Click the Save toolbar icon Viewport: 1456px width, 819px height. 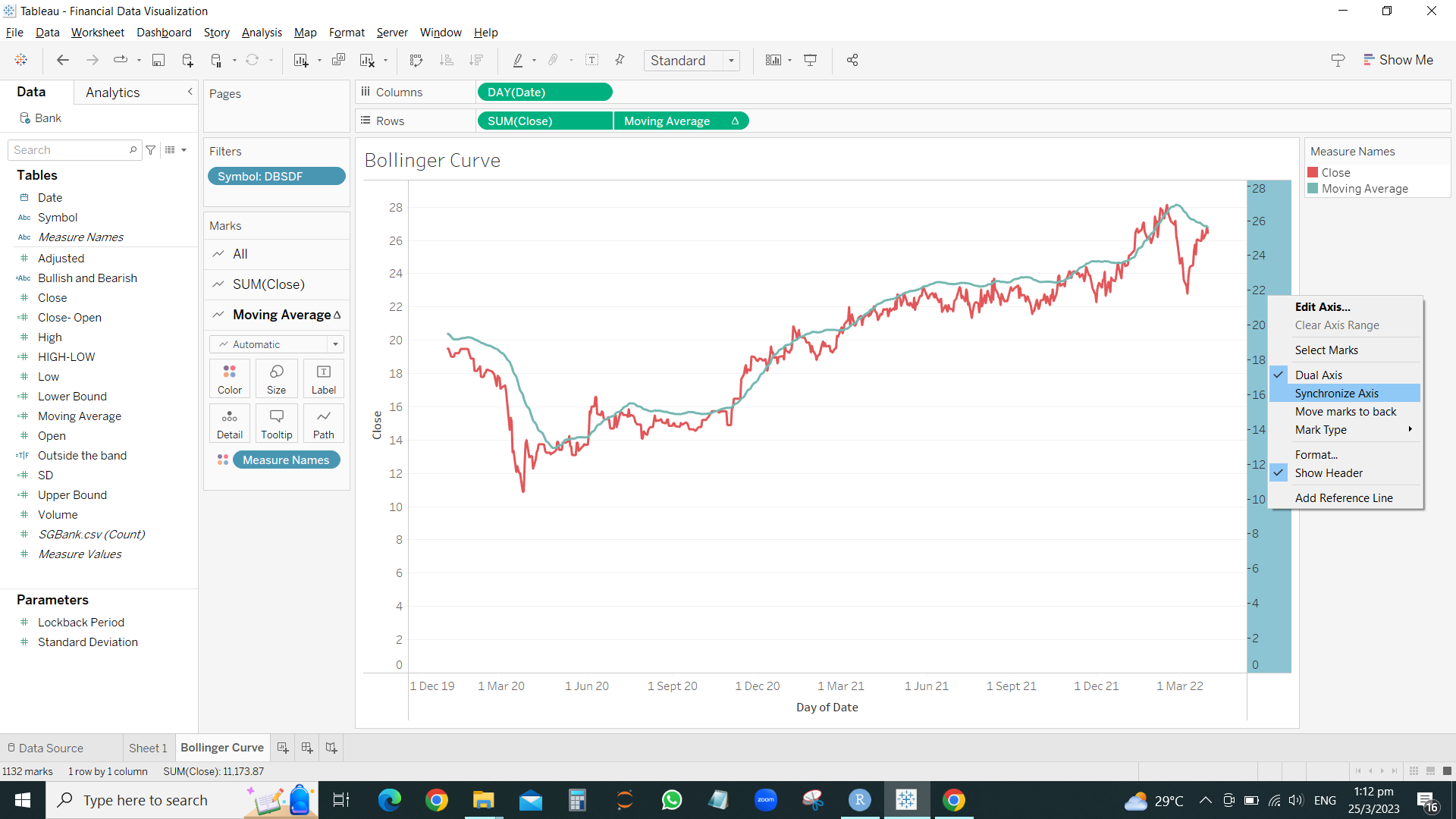(158, 61)
